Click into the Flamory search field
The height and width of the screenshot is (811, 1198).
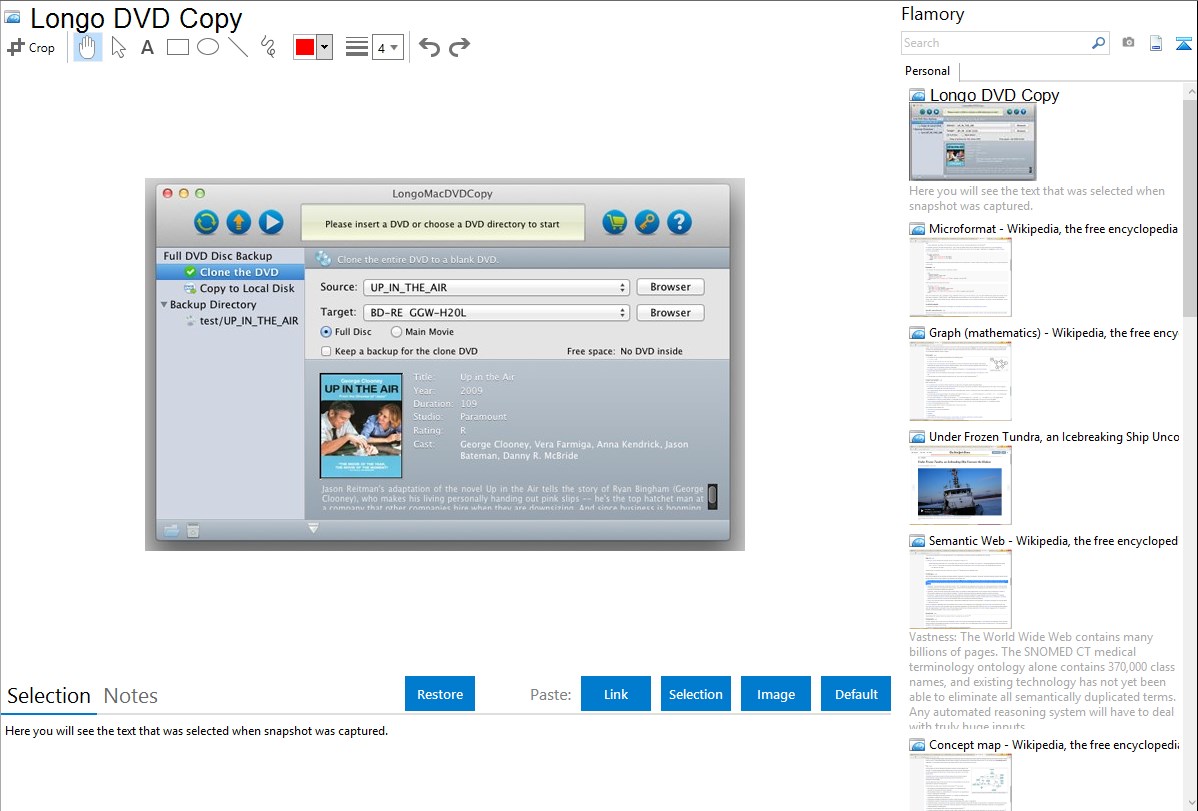995,43
